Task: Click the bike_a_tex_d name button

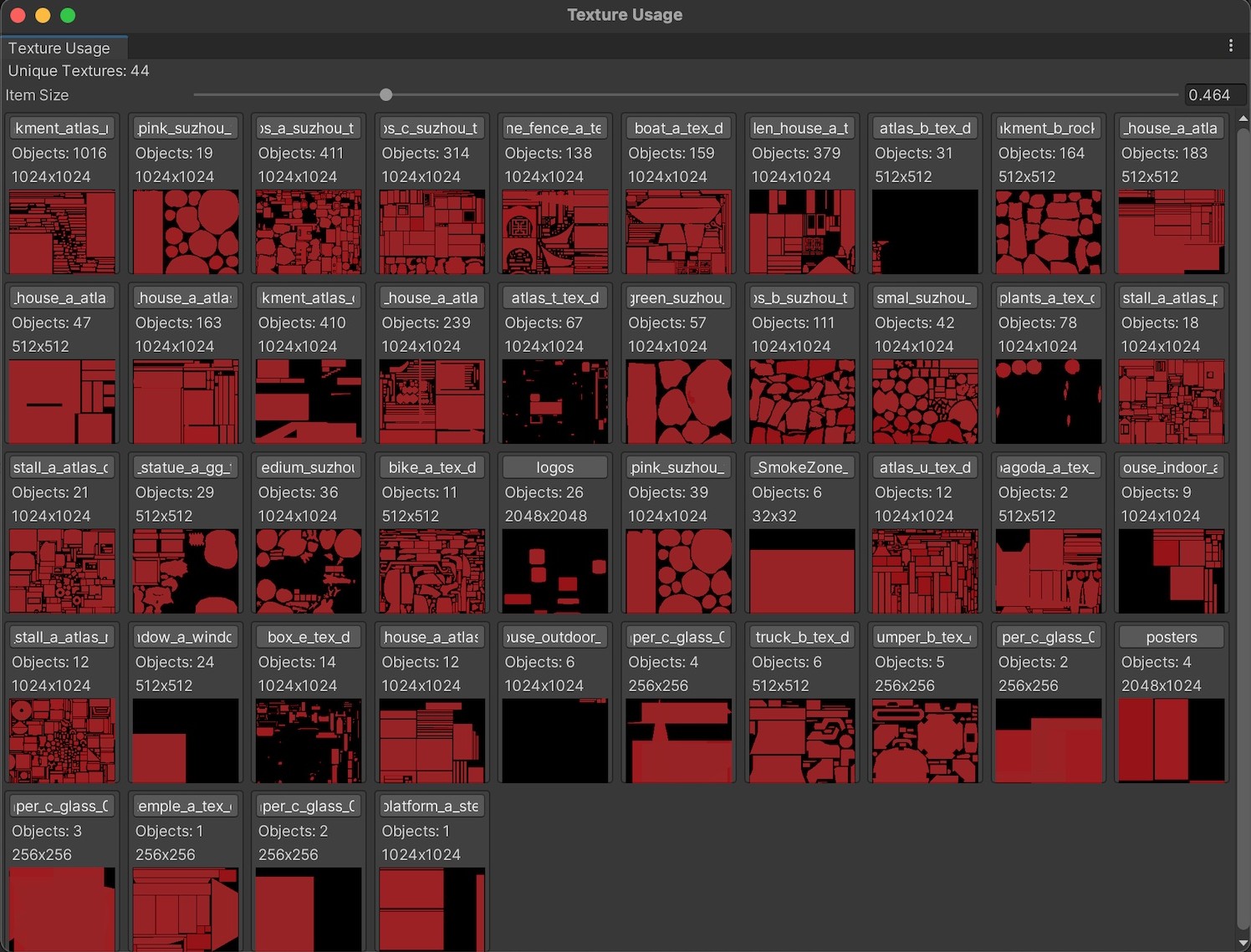Action: (x=431, y=468)
